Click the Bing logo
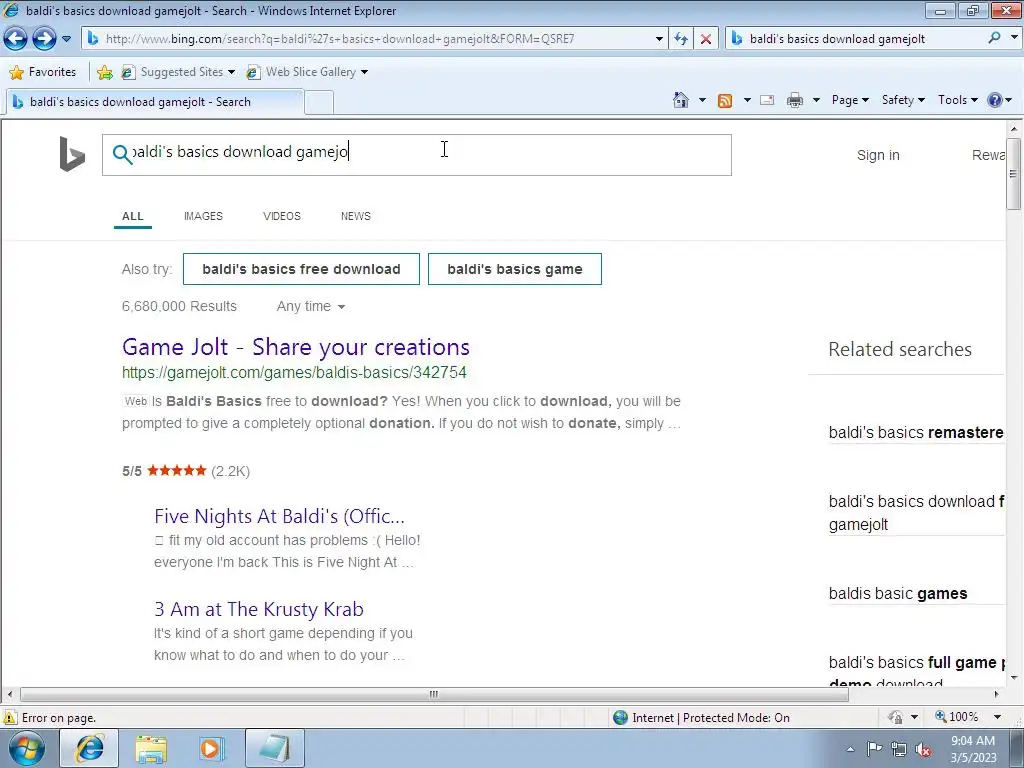The height and width of the screenshot is (768, 1024). 72,154
